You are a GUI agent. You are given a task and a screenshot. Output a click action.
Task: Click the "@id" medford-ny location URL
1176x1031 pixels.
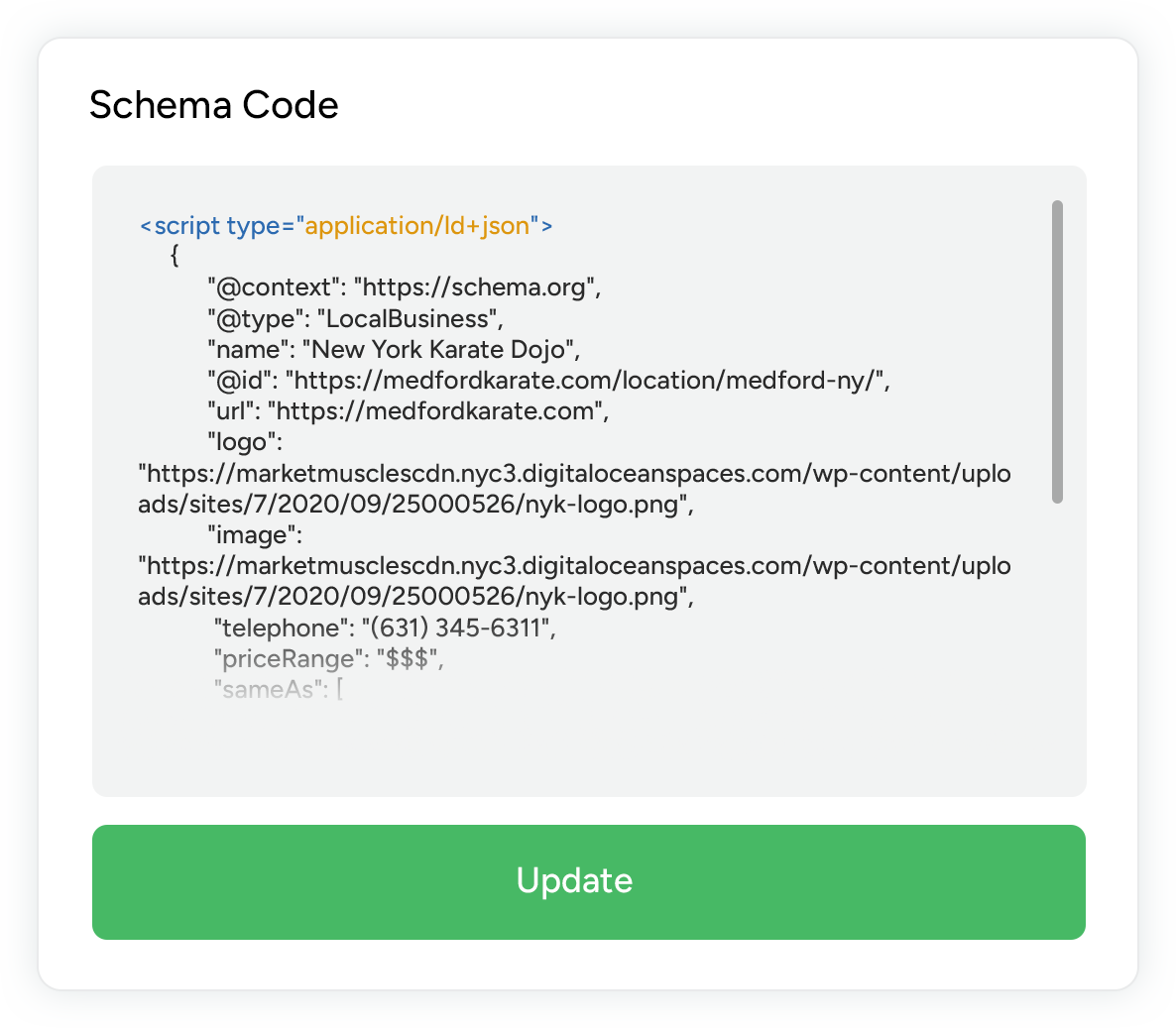pyautogui.click(x=585, y=380)
